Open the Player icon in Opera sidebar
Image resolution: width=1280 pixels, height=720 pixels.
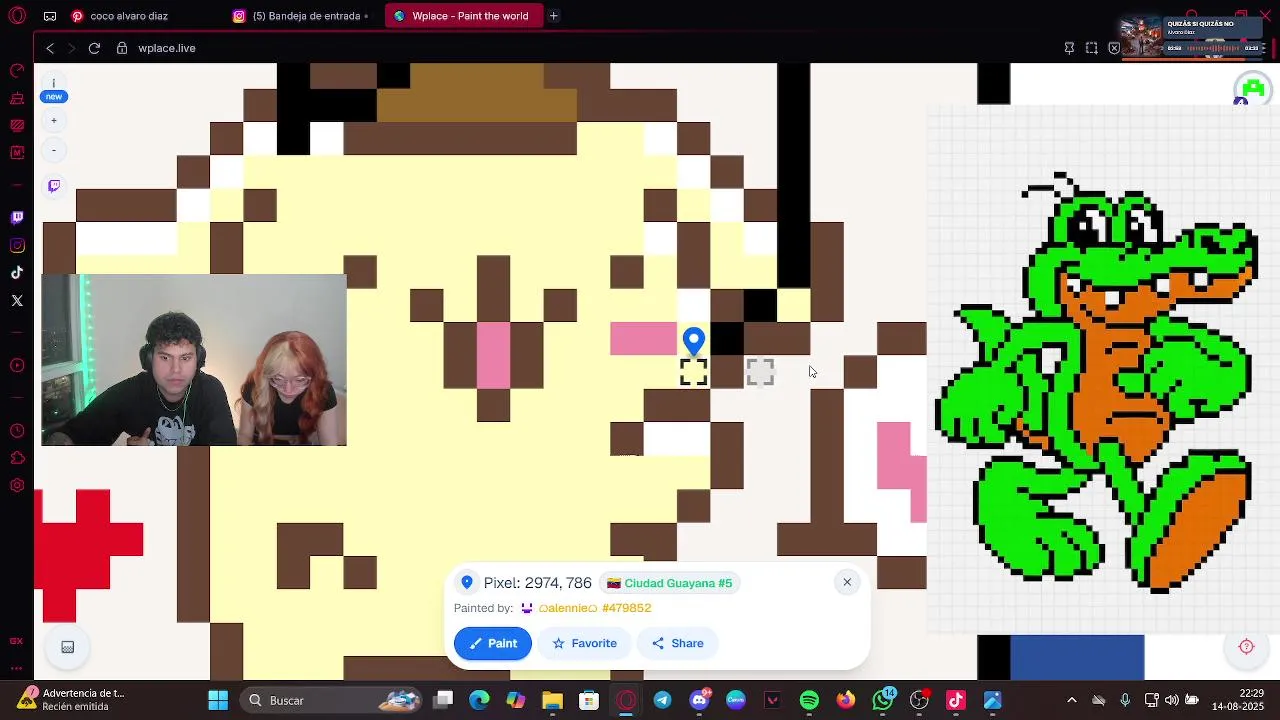click(x=17, y=365)
